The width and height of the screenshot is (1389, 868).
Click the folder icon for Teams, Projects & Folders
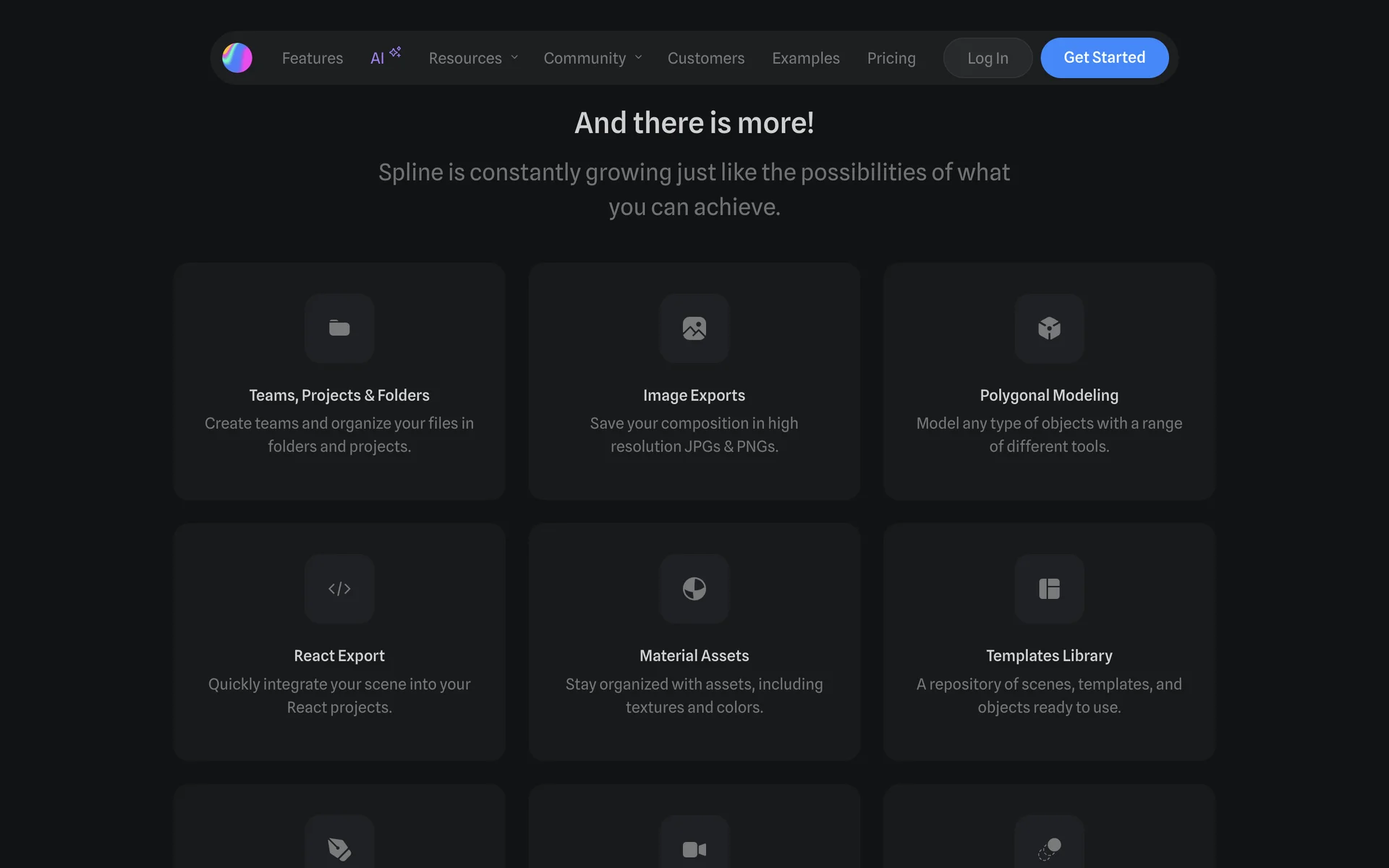click(339, 328)
